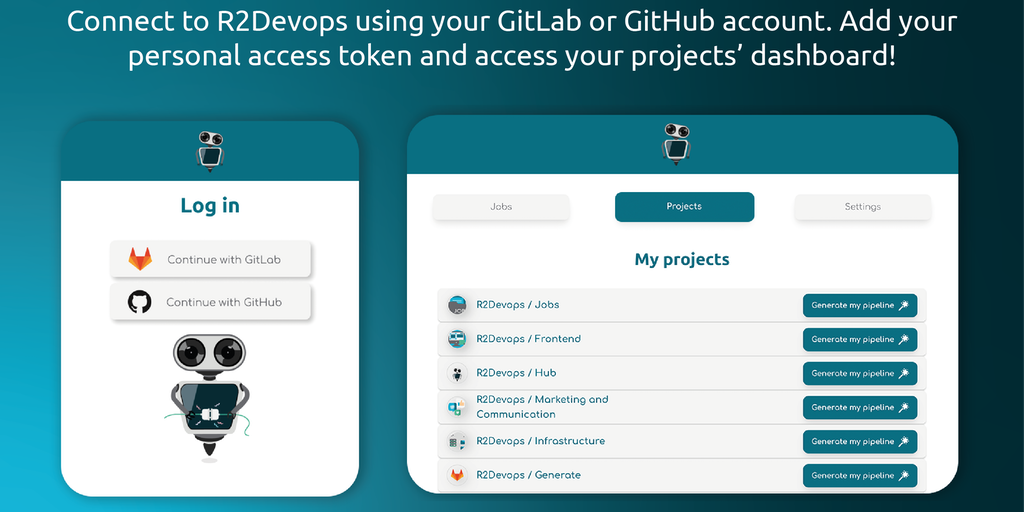Click the large robot illustration under login buttons
Viewport: 1024px width, 512px height.
pyautogui.click(x=208, y=397)
